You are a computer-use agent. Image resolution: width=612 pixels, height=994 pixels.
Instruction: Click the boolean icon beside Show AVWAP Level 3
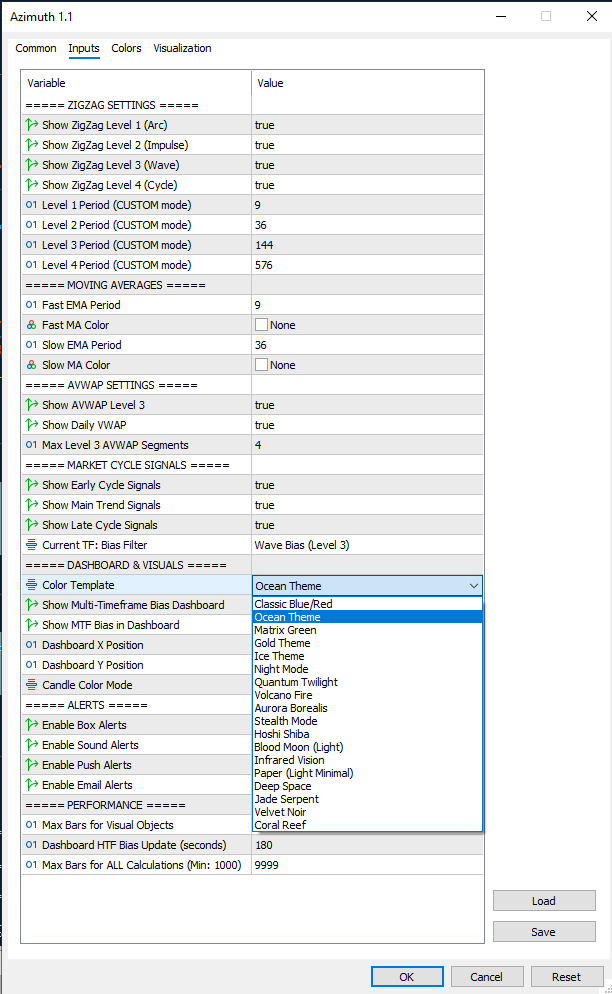click(x=32, y=405)
